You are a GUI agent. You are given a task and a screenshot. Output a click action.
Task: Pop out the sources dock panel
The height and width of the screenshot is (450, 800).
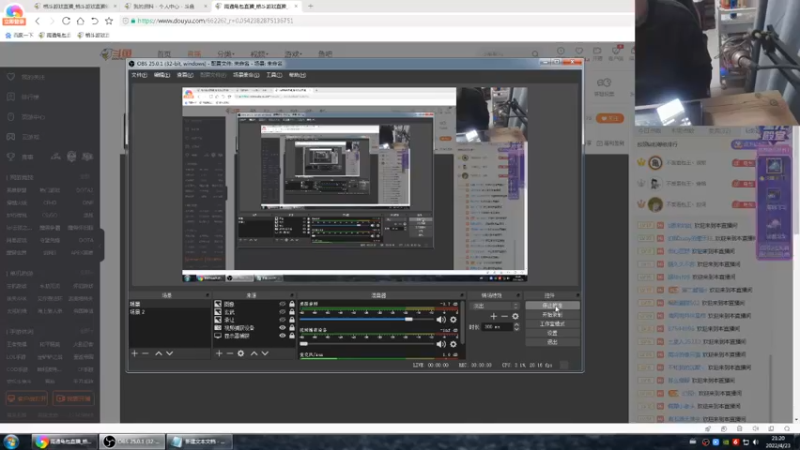click(x=292, y=295)
